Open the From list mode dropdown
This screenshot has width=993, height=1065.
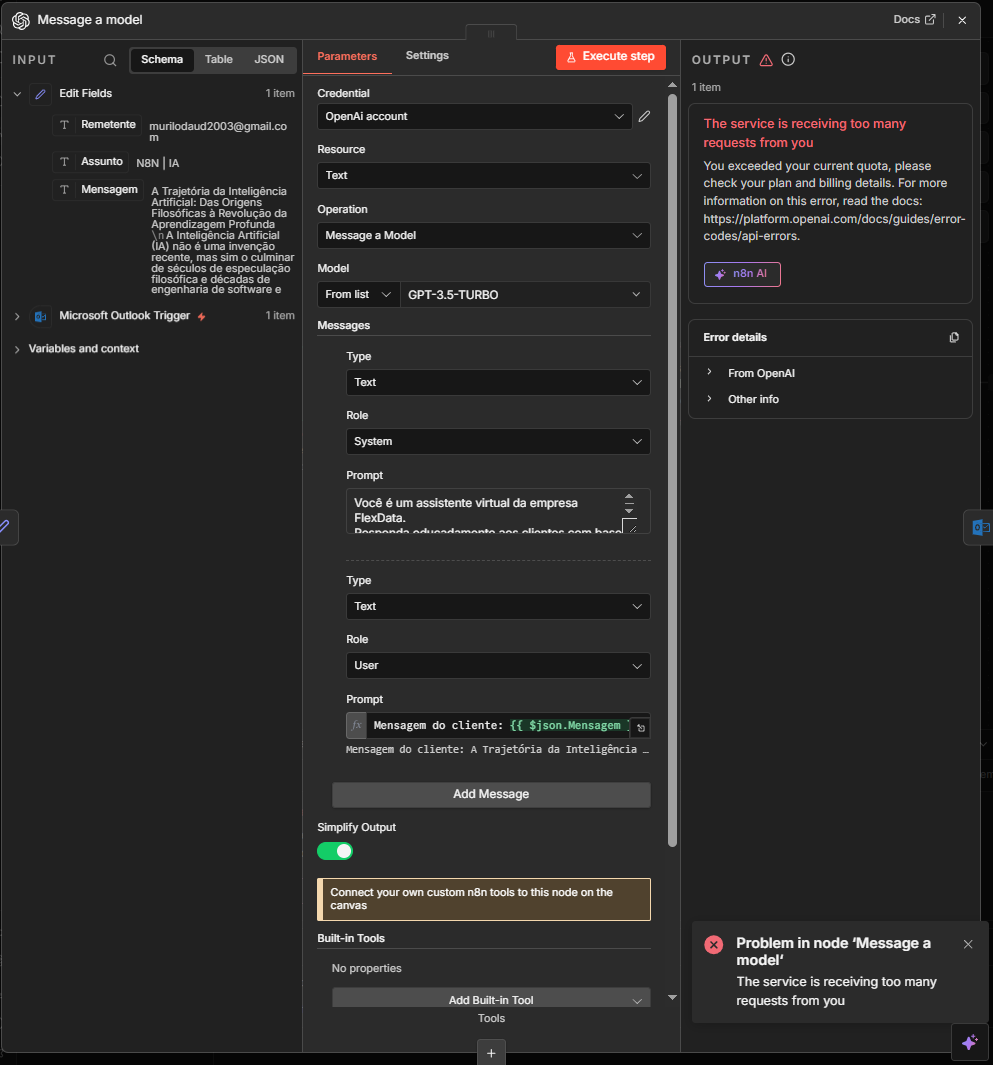pyautogui.click(x=359, y=295)
